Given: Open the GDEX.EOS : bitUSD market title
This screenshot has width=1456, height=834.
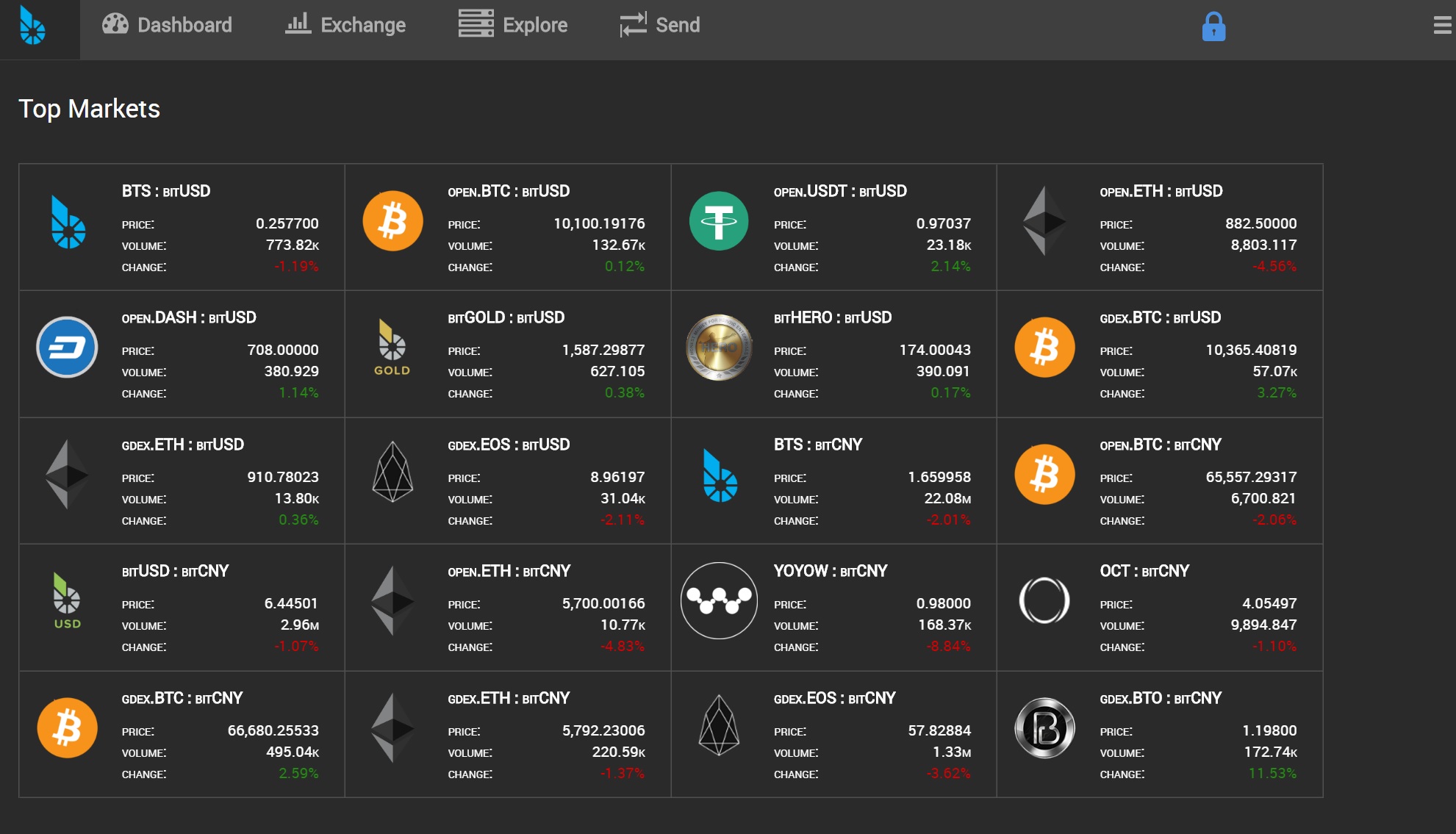Looking at the screenshot, I should [509, 445].
